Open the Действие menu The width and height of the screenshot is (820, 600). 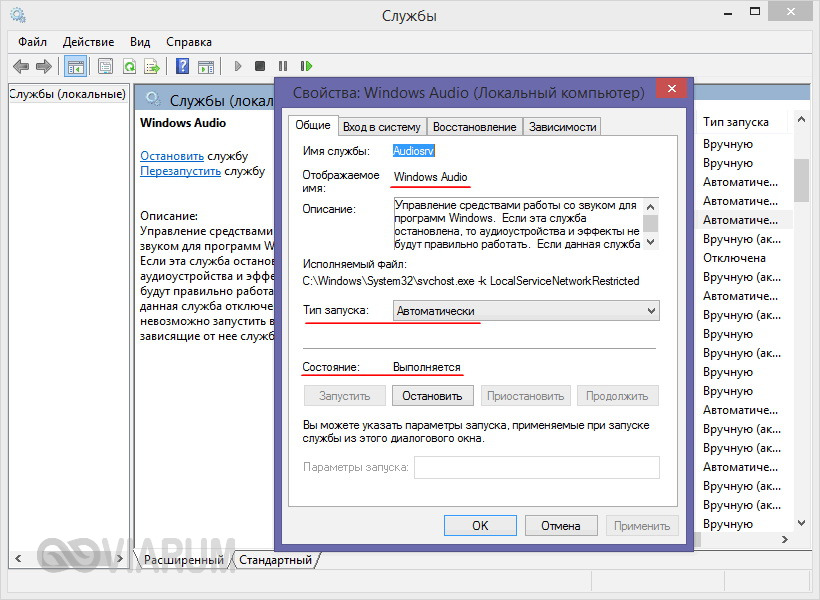(88, 42)
